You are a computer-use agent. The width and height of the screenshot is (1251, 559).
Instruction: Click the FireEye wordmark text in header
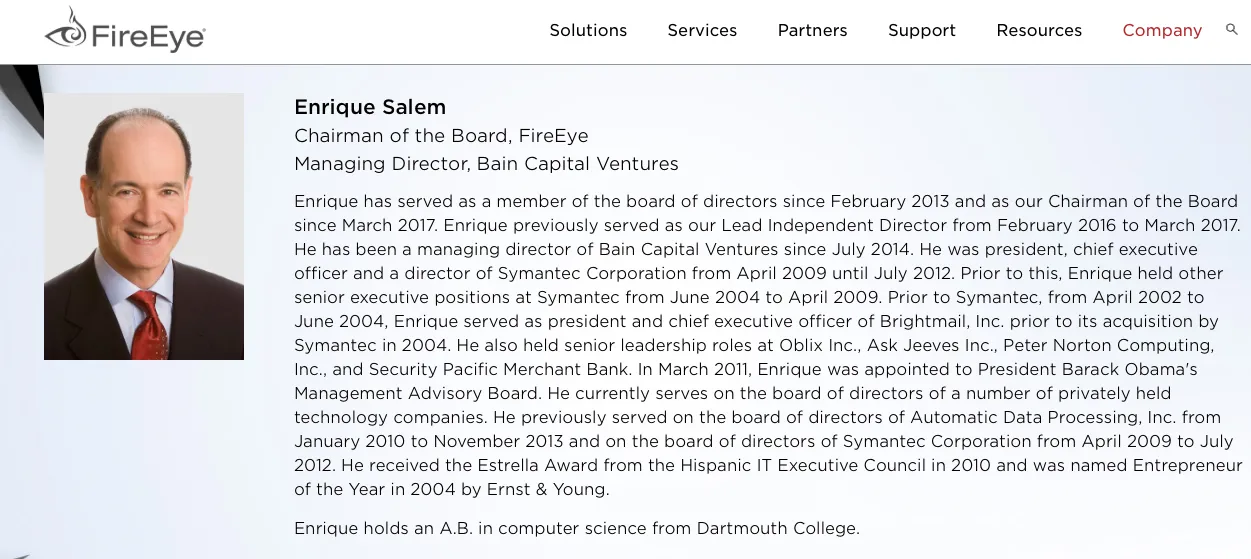[148, 37]
